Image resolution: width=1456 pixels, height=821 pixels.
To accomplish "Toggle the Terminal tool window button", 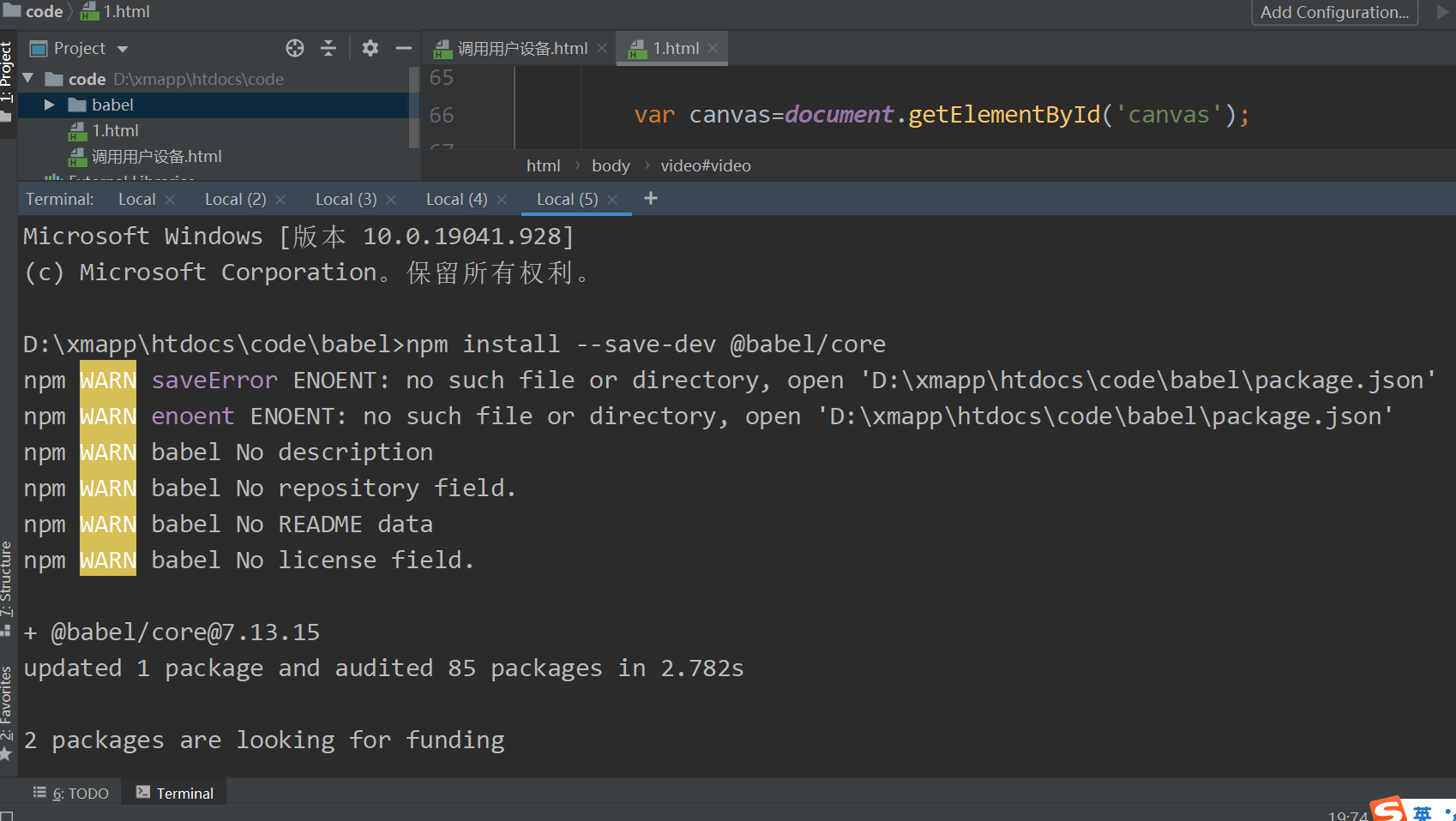I will pyautogui.click(x=175, y=793).
